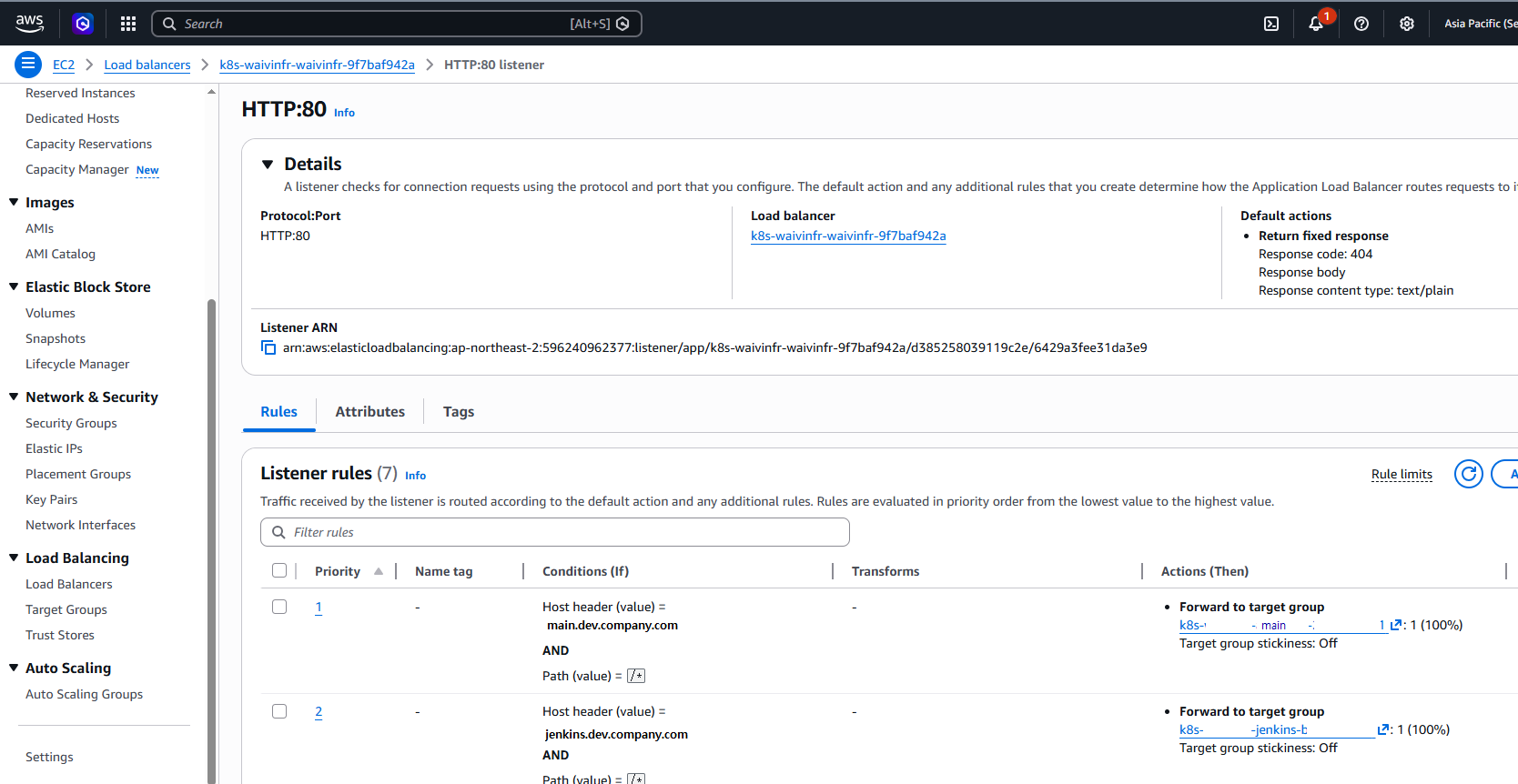Switch to the Tags tab

tap(459, 412)
